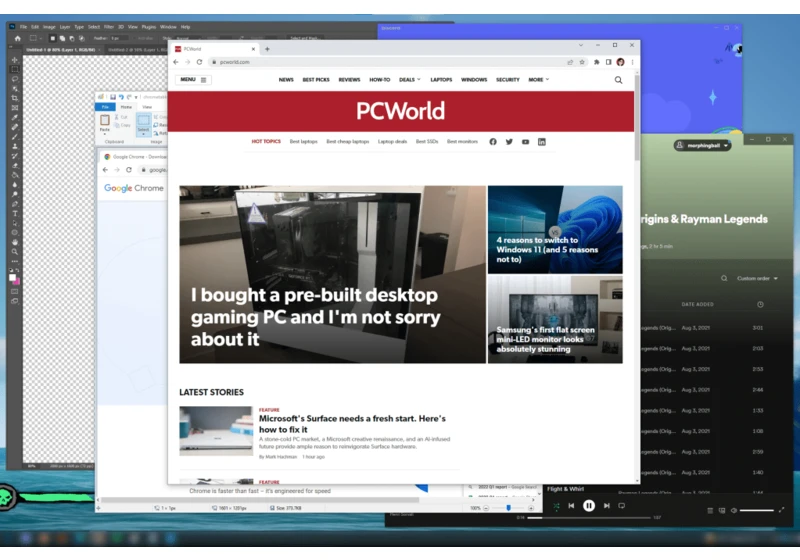Switch to the Untitled-1 document tab in Photoshop
Viewport: 800px width, 560px height.
61,50
